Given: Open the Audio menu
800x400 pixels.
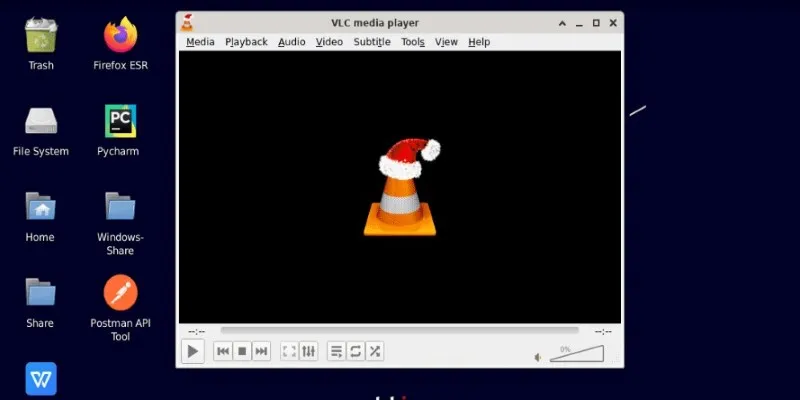Looking at the screenshot, I should [x=292, y=42].
